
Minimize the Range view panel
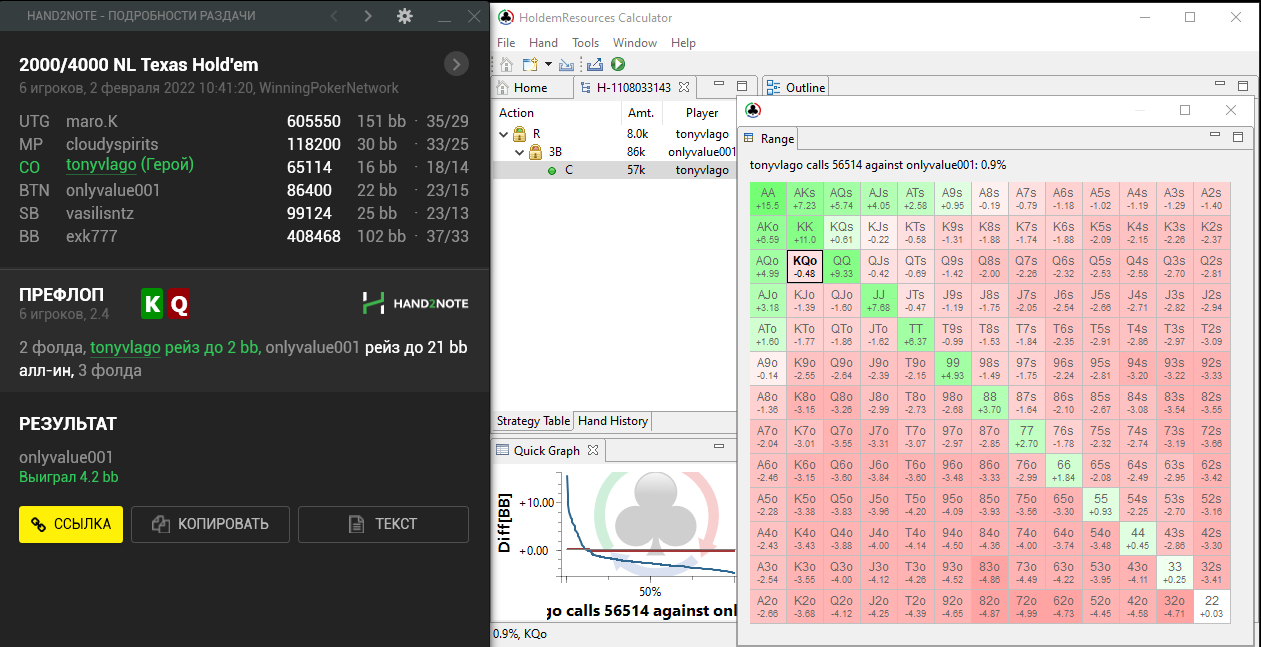click(1213, 136)
